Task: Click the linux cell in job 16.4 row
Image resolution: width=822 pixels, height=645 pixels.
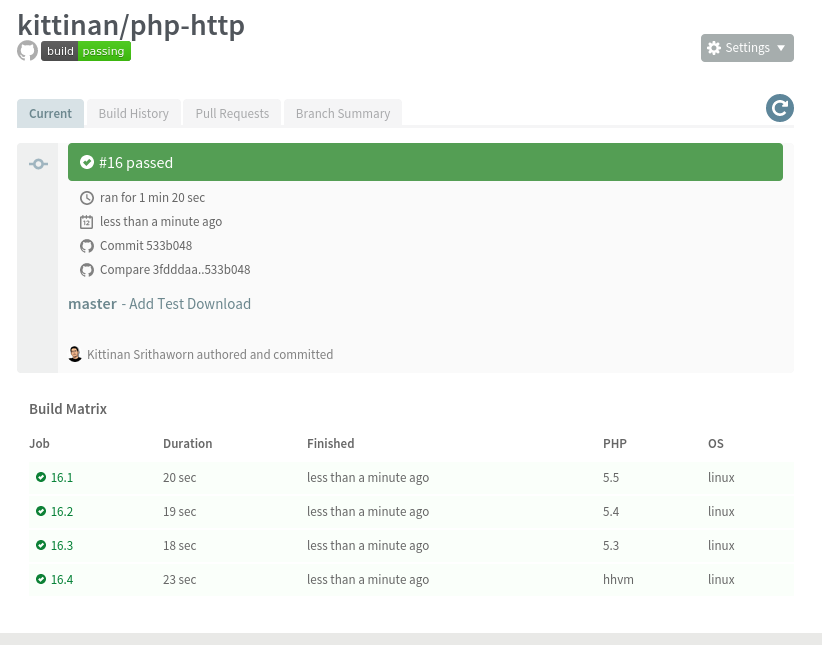Action: 721,579
